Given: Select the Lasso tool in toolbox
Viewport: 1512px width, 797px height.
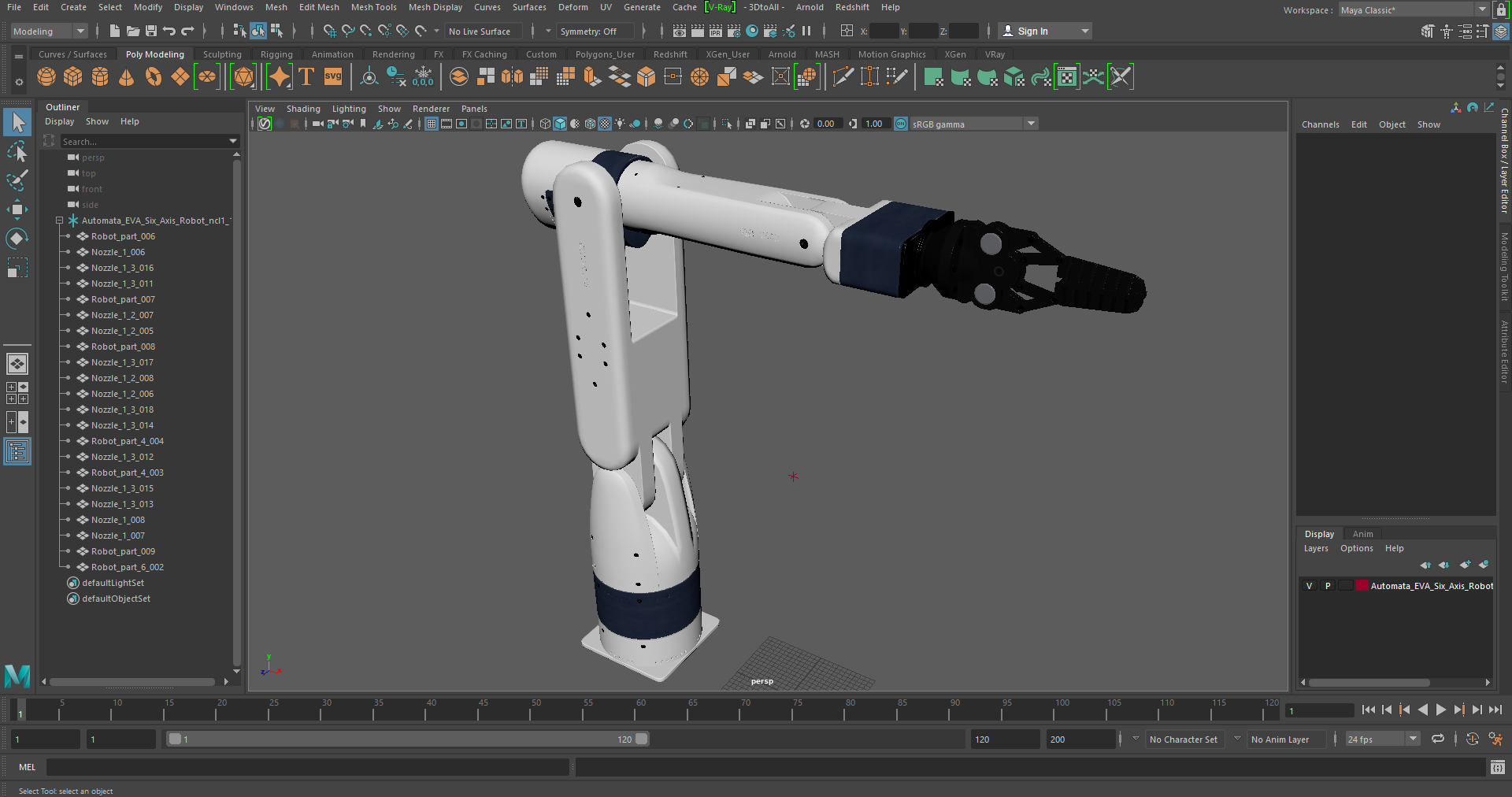Looking at the screenshot, I should pyautogui.click(x=17, y=151).
